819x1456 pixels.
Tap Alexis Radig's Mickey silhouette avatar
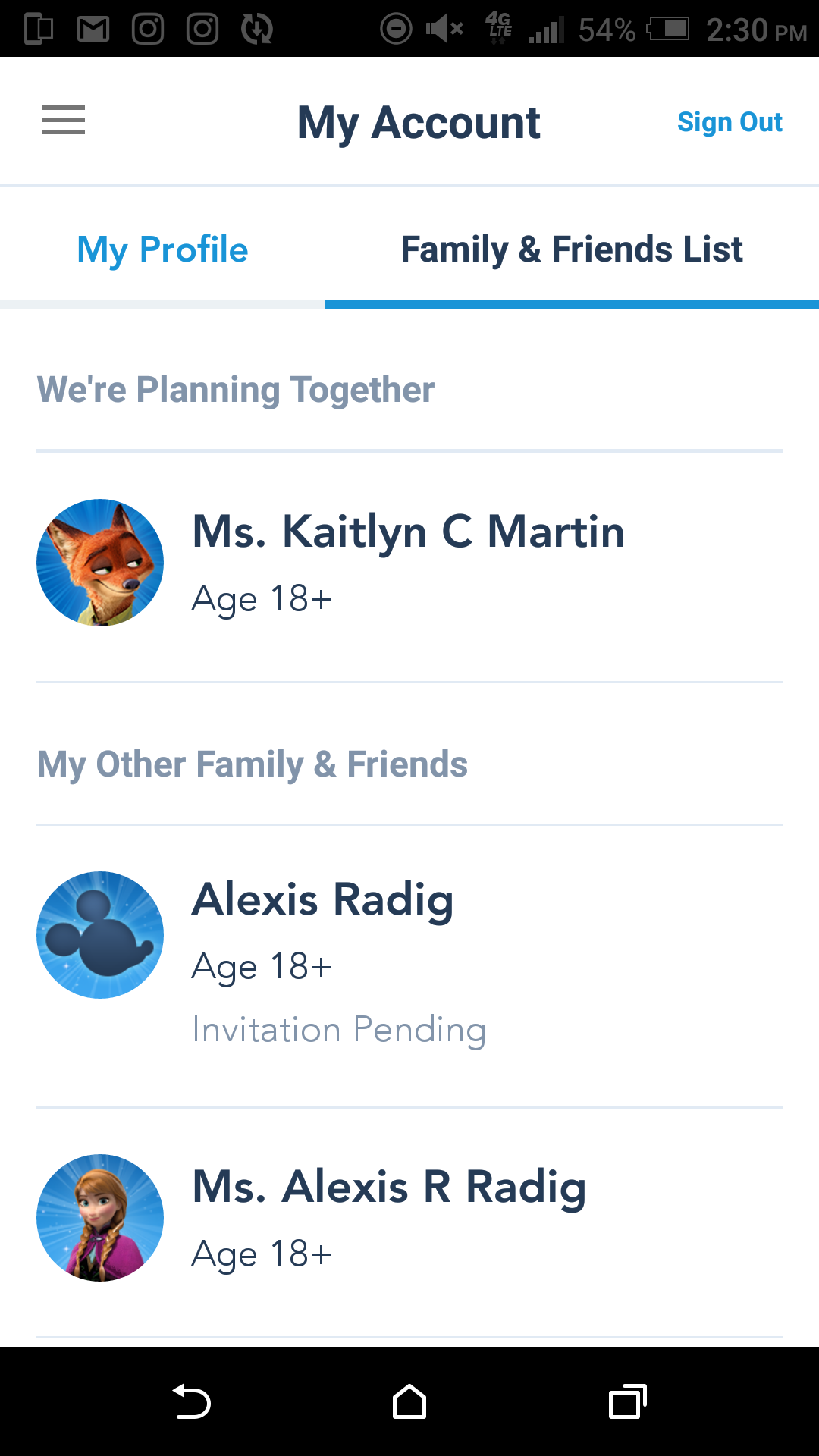[100, 935]
